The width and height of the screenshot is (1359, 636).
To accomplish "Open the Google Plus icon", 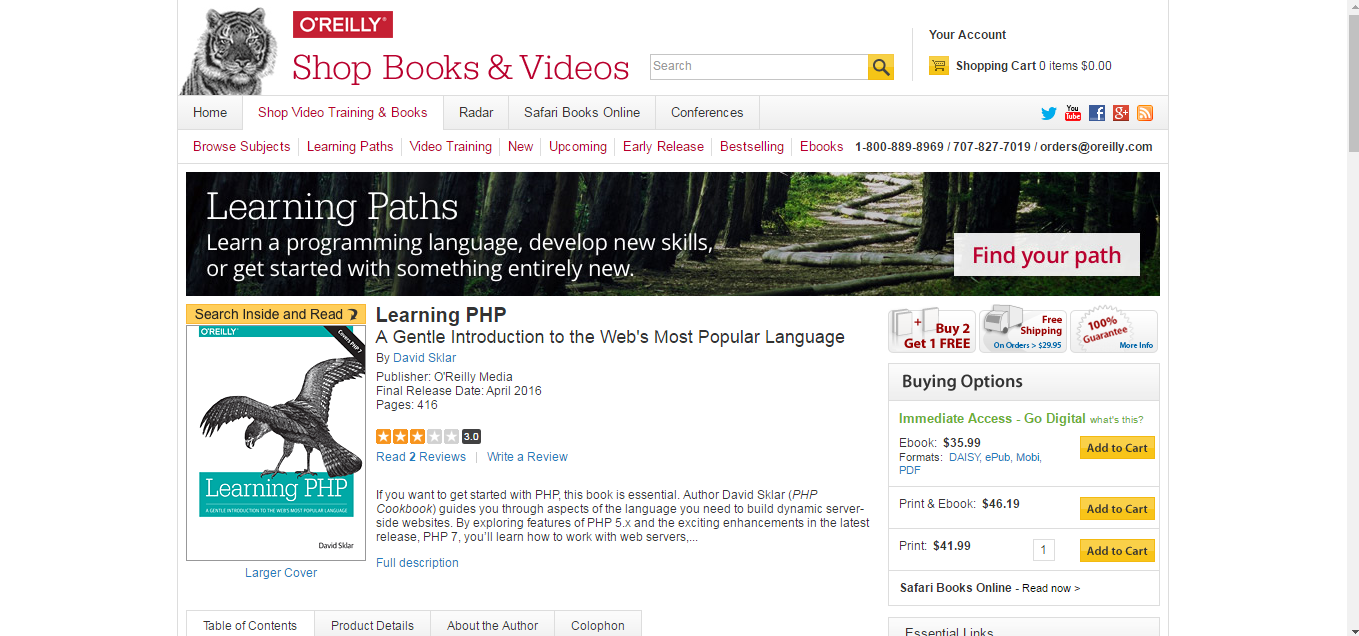I will click(1121, 113).
